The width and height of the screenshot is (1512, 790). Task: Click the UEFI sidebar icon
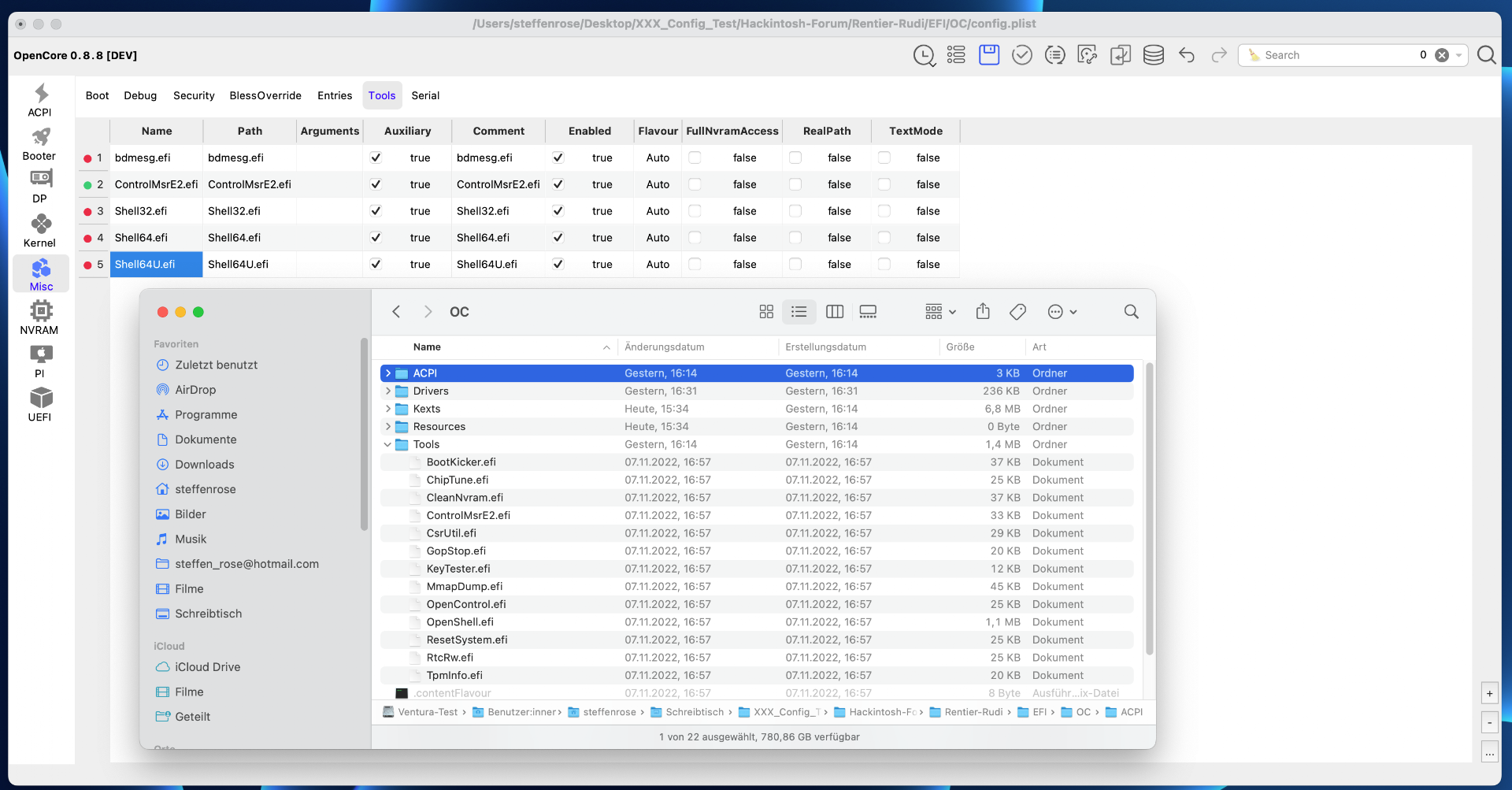pos(40,405)
